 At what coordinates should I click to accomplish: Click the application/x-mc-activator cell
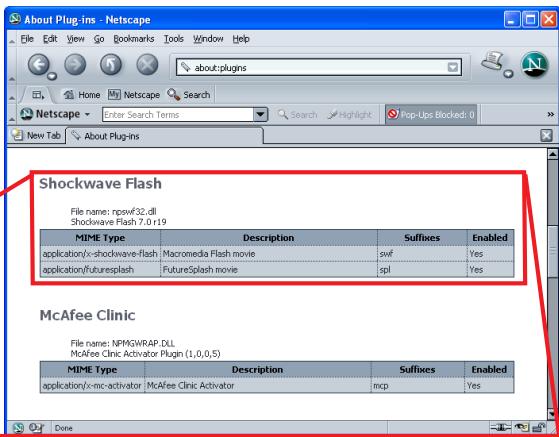pos(92,385)
